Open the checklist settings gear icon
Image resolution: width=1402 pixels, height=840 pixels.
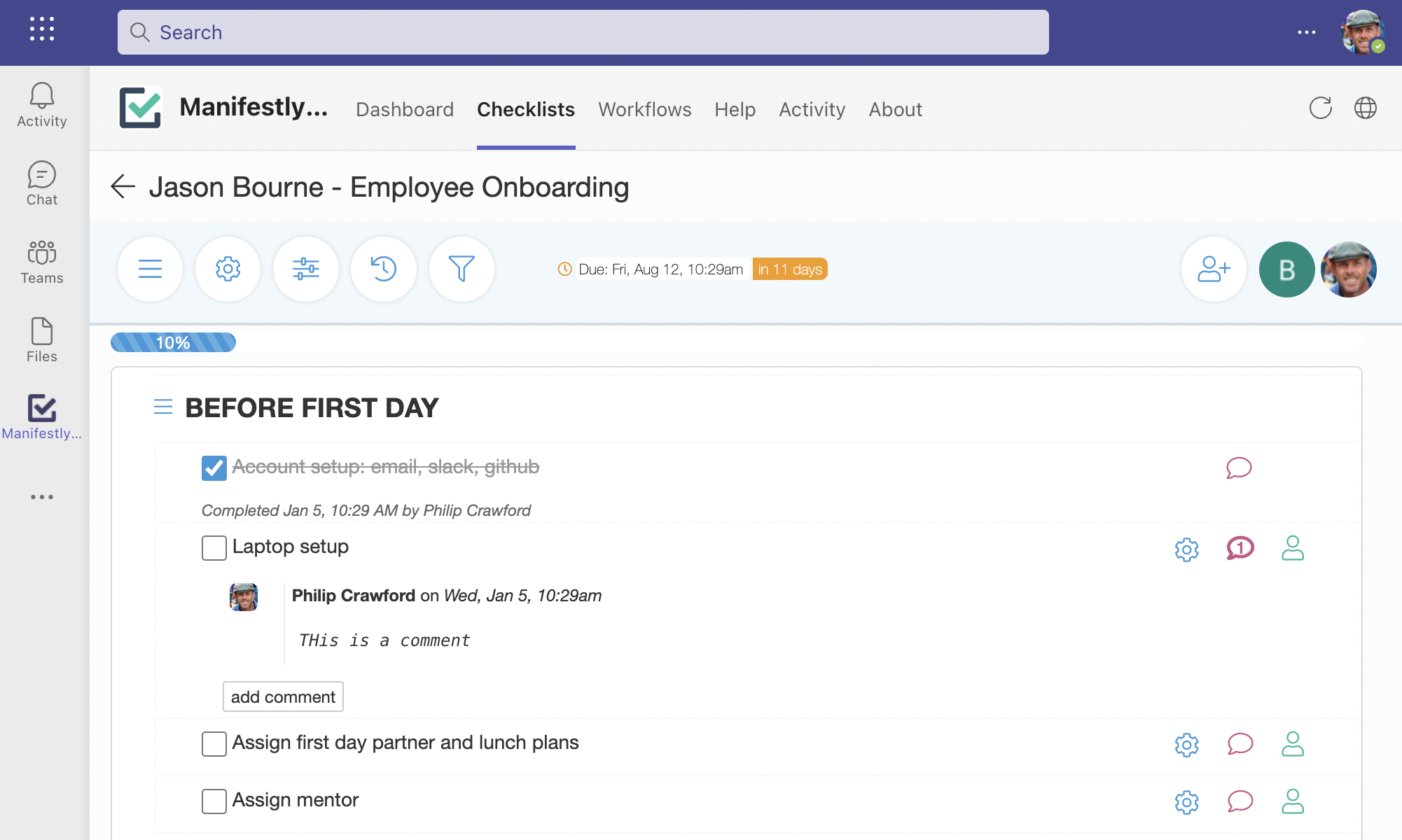(x=228, y=269)
